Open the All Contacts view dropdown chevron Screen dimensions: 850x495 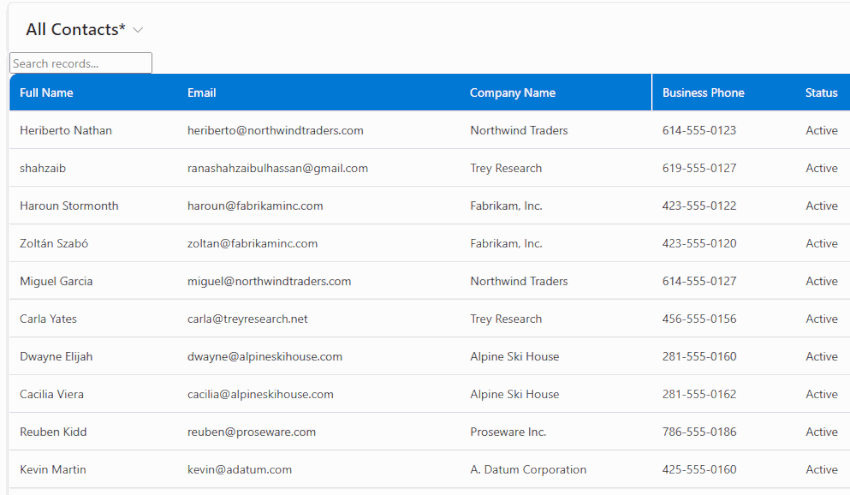click(x=138, y=30)
